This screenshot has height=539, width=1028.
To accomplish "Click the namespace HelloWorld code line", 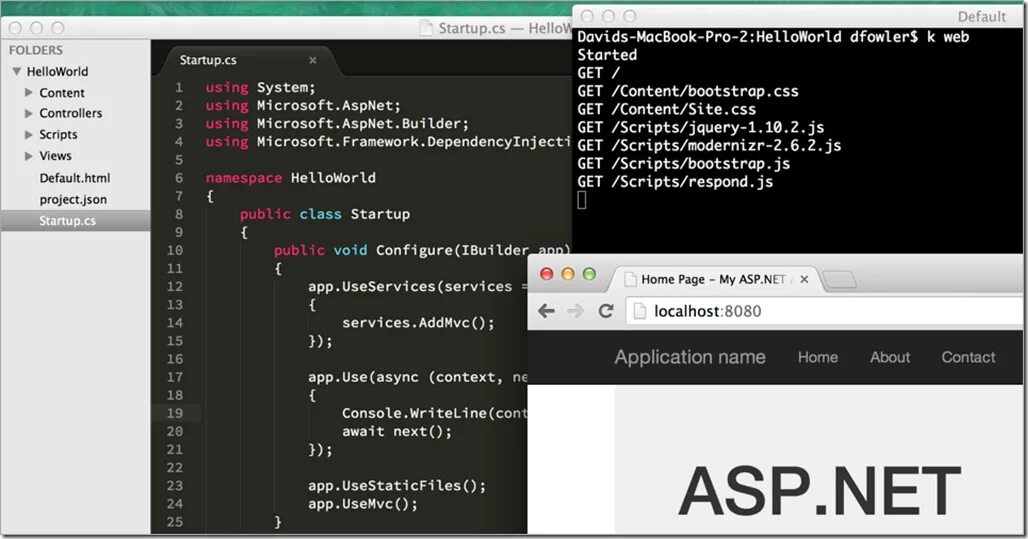I will coord(290,178).
